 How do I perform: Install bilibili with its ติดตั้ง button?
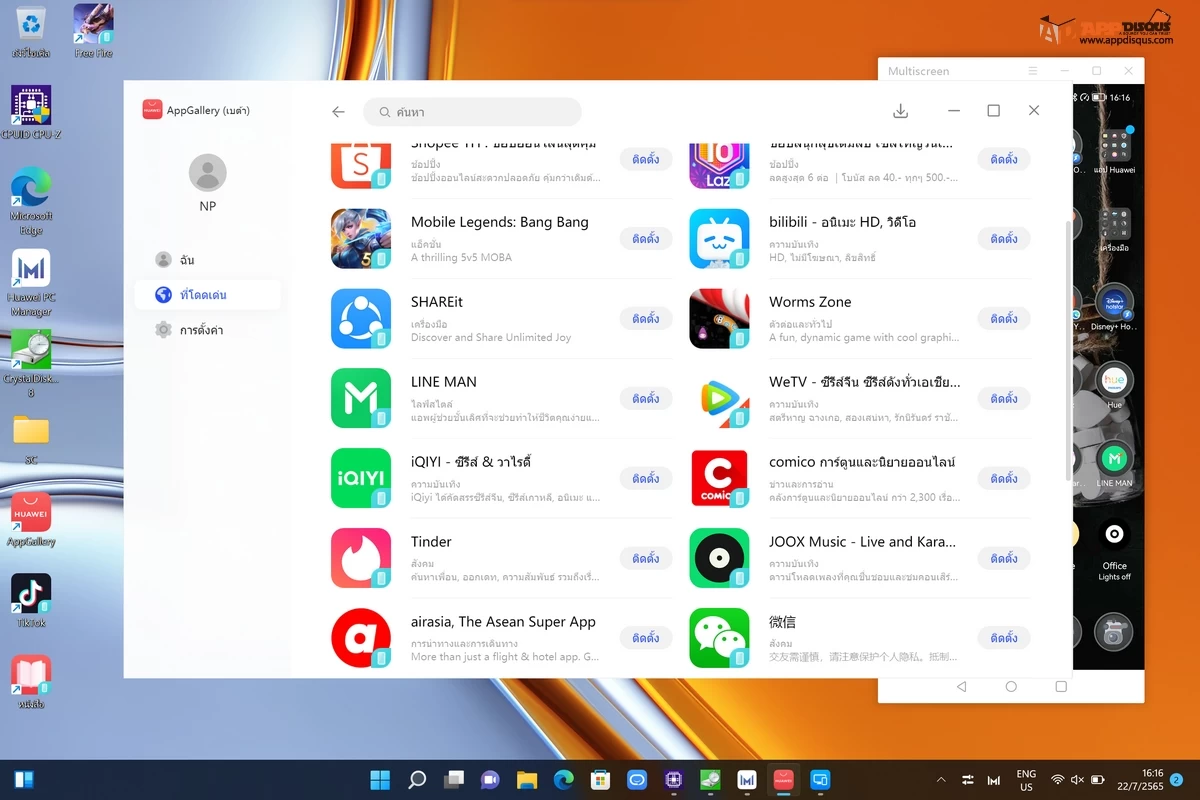1004,239
